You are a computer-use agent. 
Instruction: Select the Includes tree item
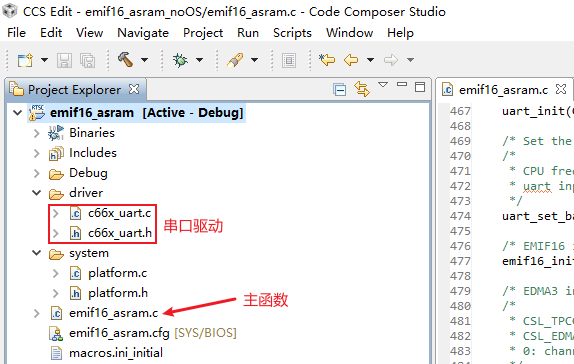click(x=93, y=153)
